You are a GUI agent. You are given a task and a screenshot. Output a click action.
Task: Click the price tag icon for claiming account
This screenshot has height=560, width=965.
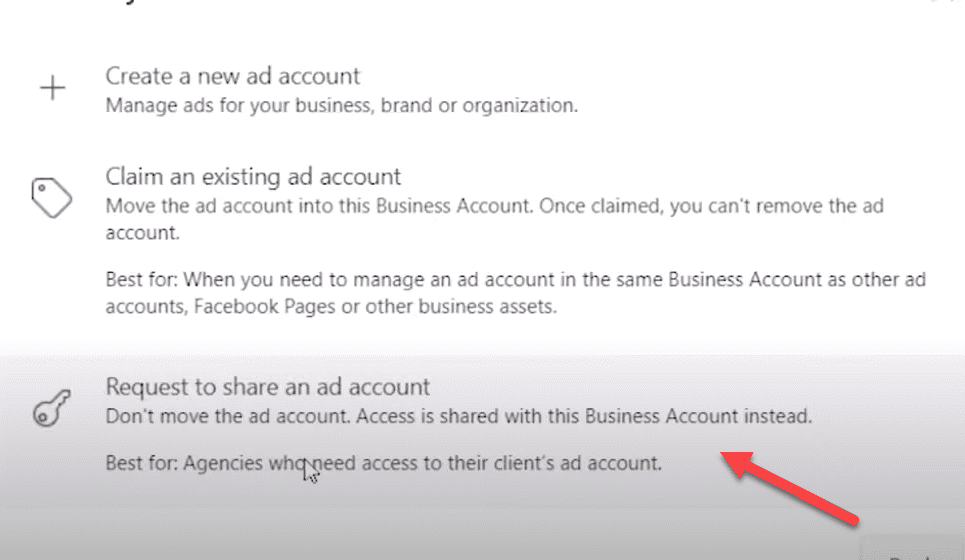[x=52, y=198]
